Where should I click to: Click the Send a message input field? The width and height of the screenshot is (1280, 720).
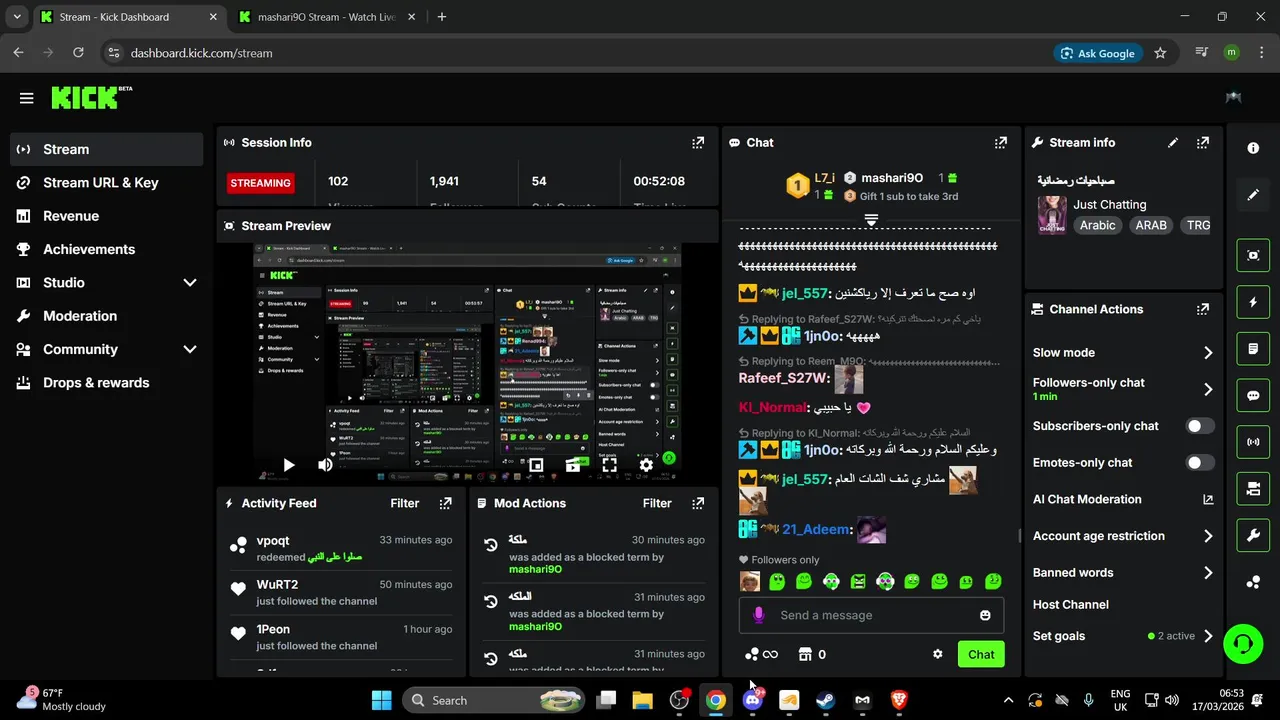point(870,615)
